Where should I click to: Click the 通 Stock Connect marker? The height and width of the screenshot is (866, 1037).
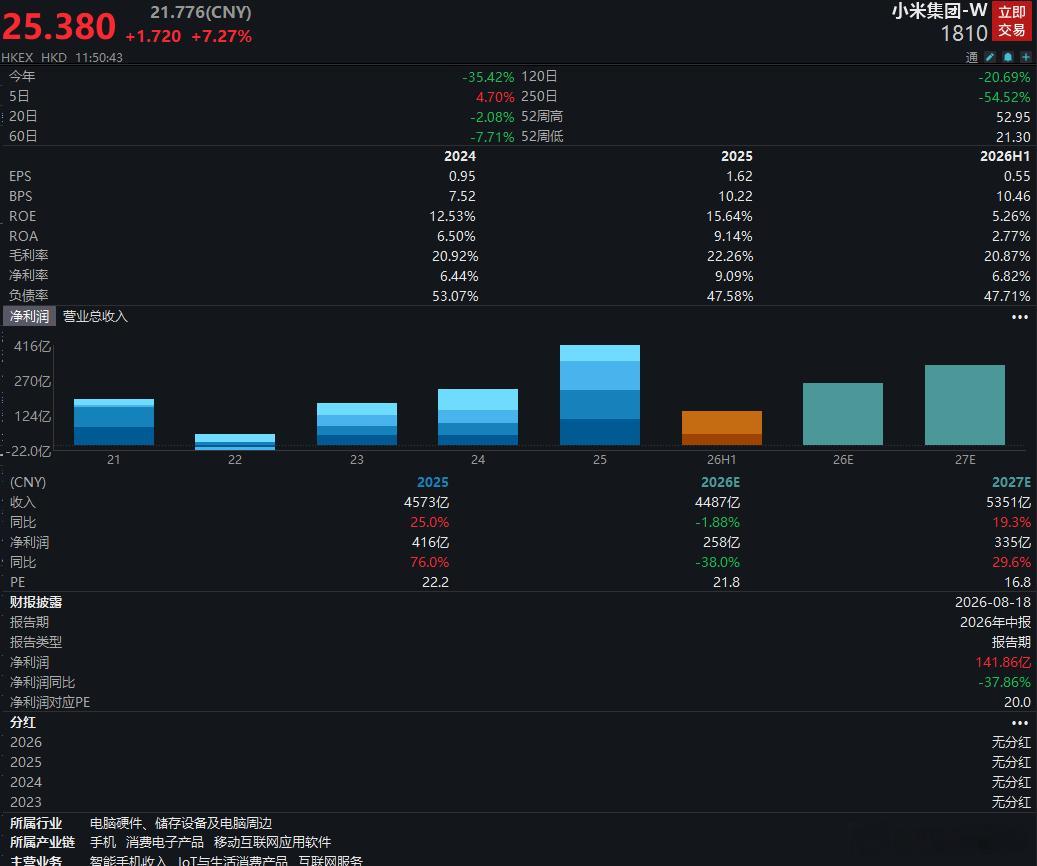point(972,58)
